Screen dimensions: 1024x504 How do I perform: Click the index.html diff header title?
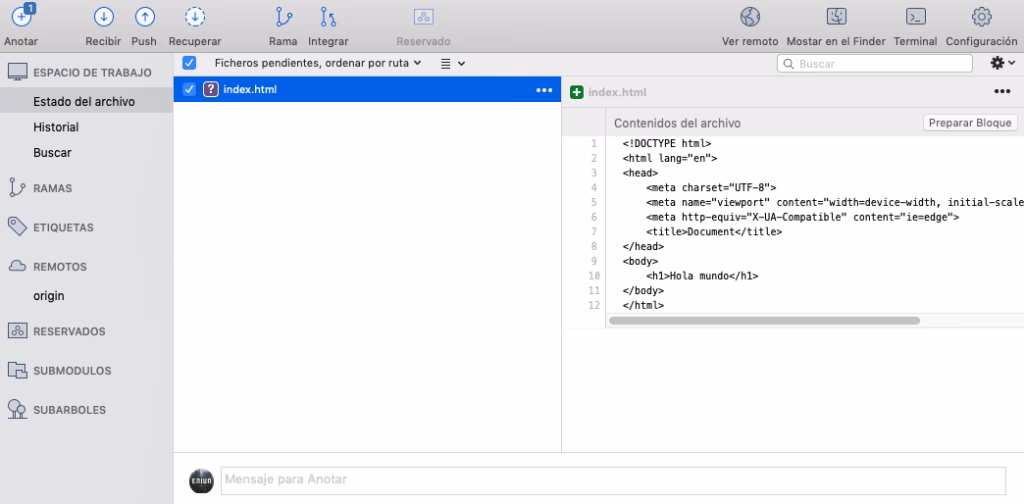click(x=617, y=92)
